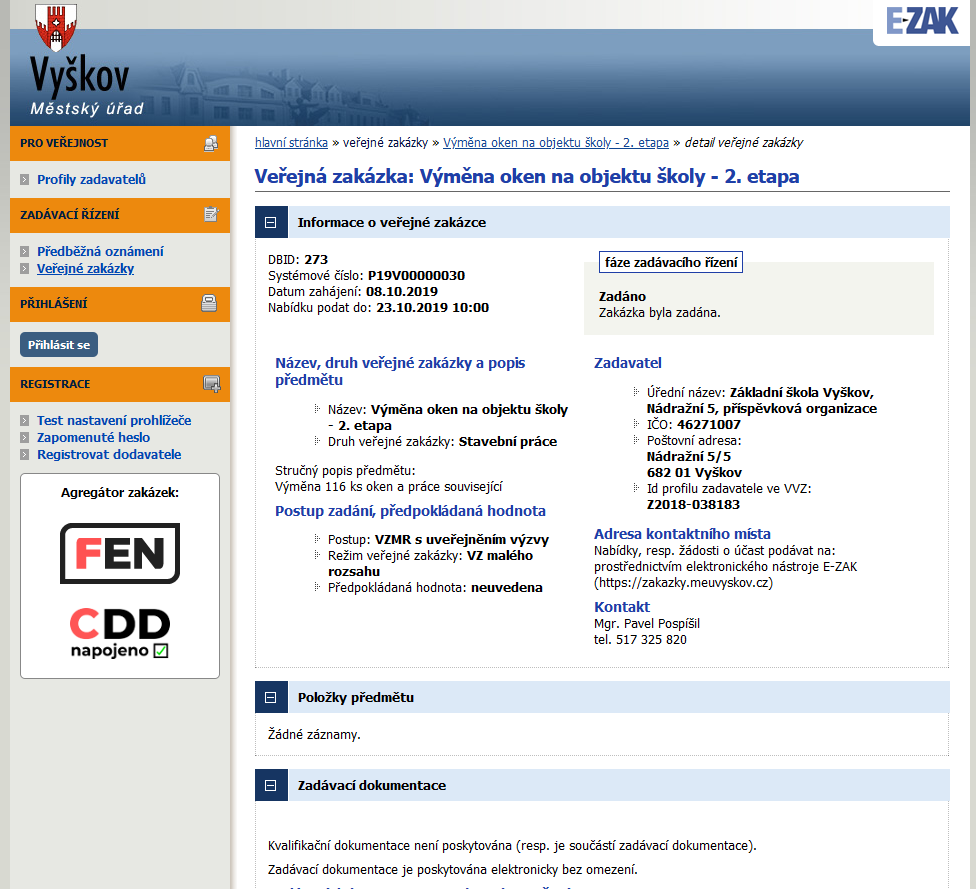Viewport: 976px width, 889px height.
Task: Collapse the Informace o veřejné zakázce section
Action: pos(270,222)
